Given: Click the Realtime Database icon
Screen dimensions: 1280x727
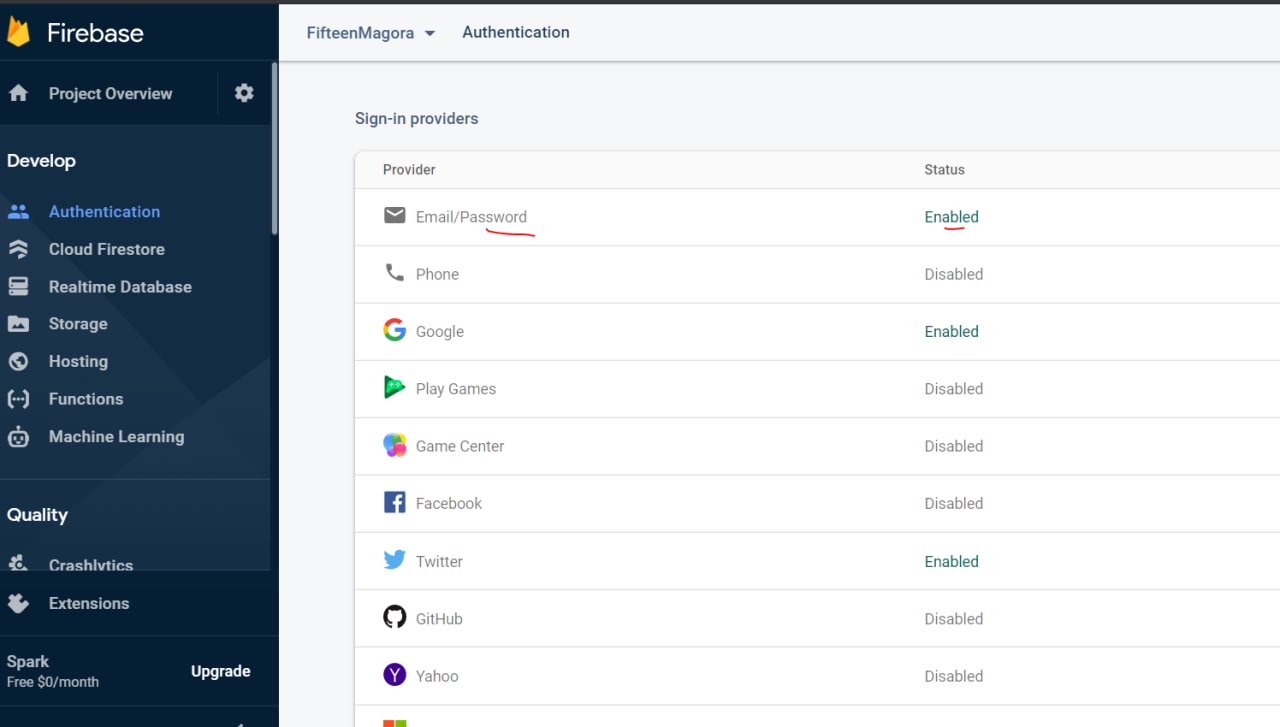Looking at the screenshot, I should [18, 287].
